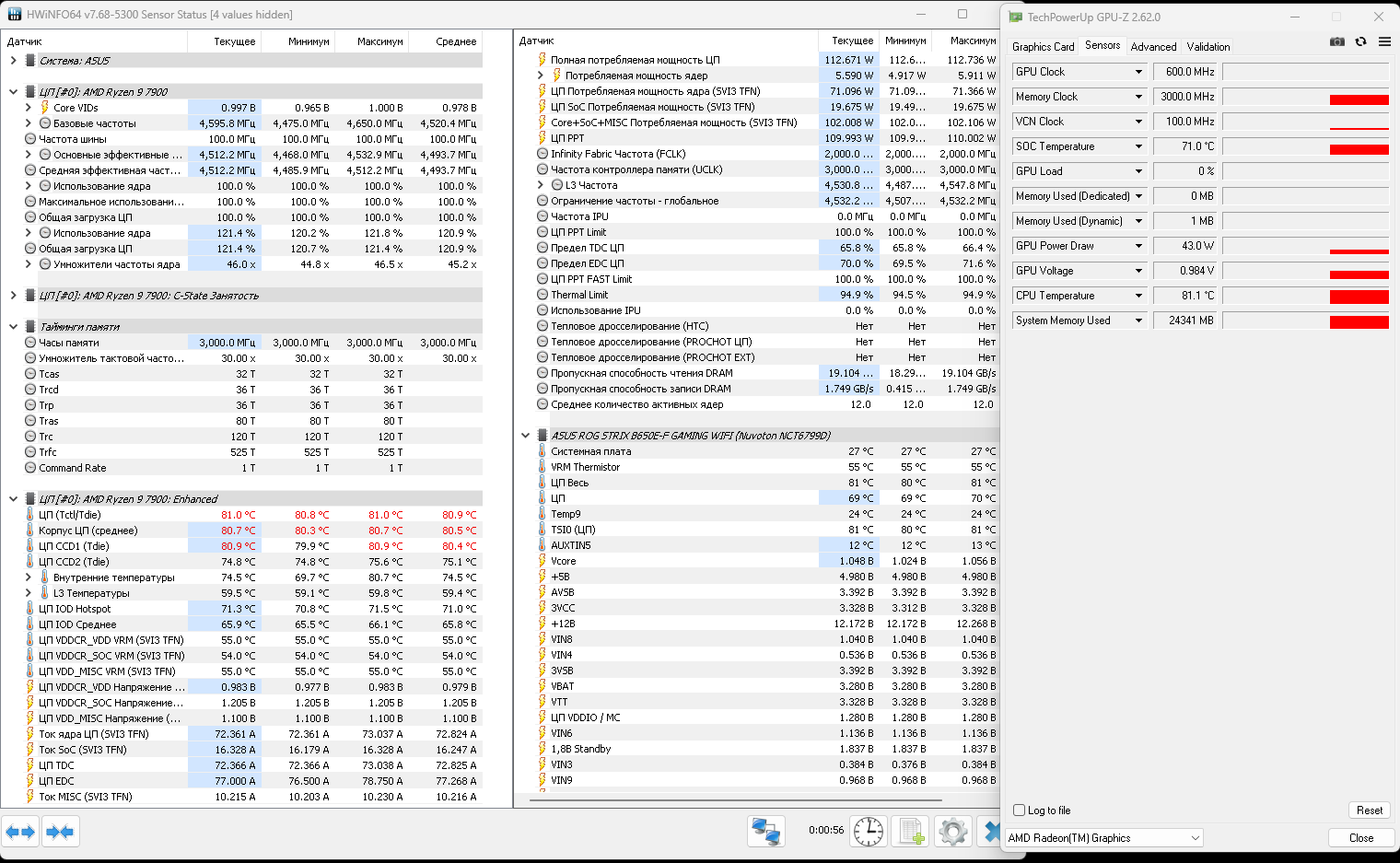1400x863 pixels.
Task: Click lightning icon beside VBAT
Action: pos(542,686)
